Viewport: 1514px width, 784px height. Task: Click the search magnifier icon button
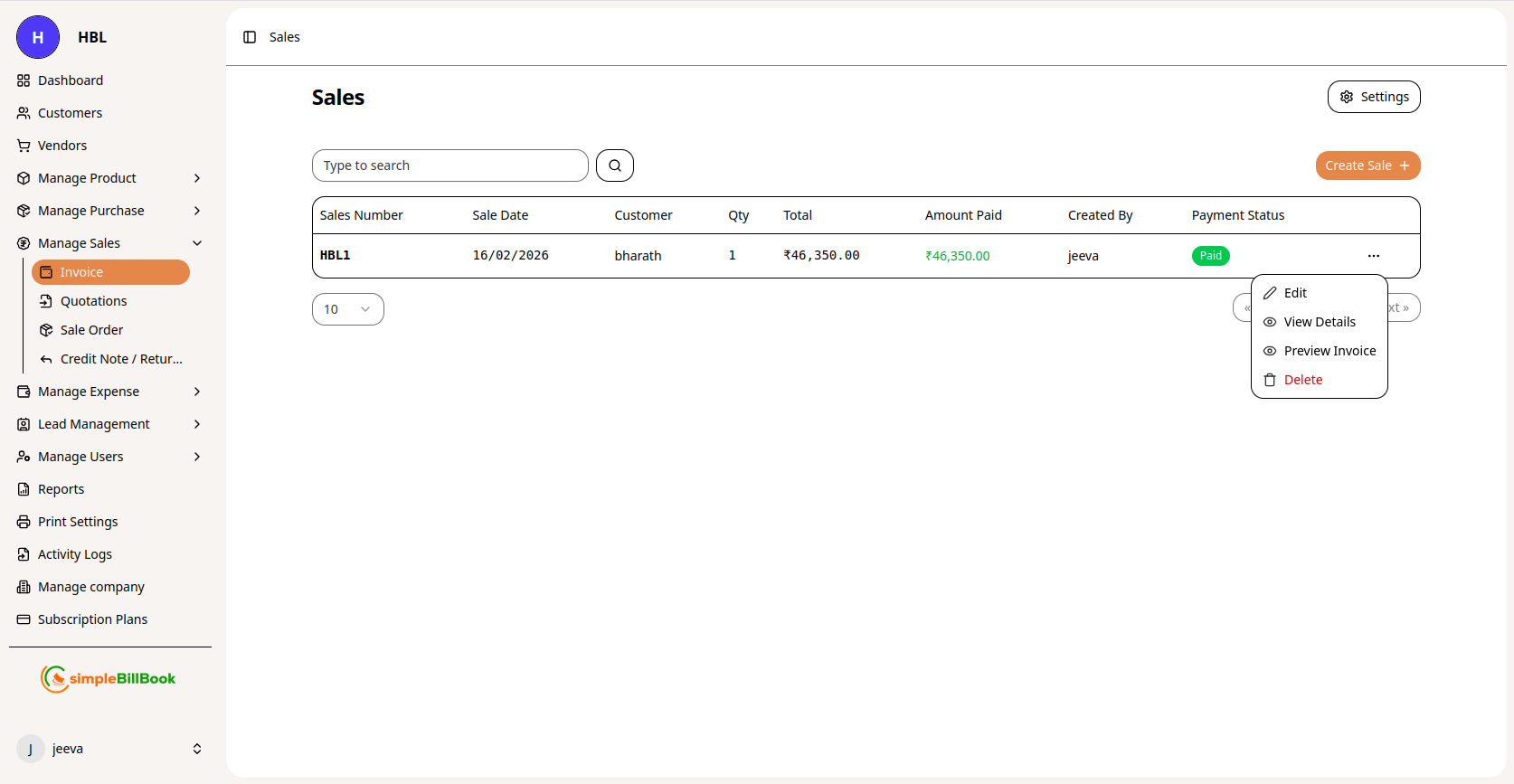pos(615,165)
